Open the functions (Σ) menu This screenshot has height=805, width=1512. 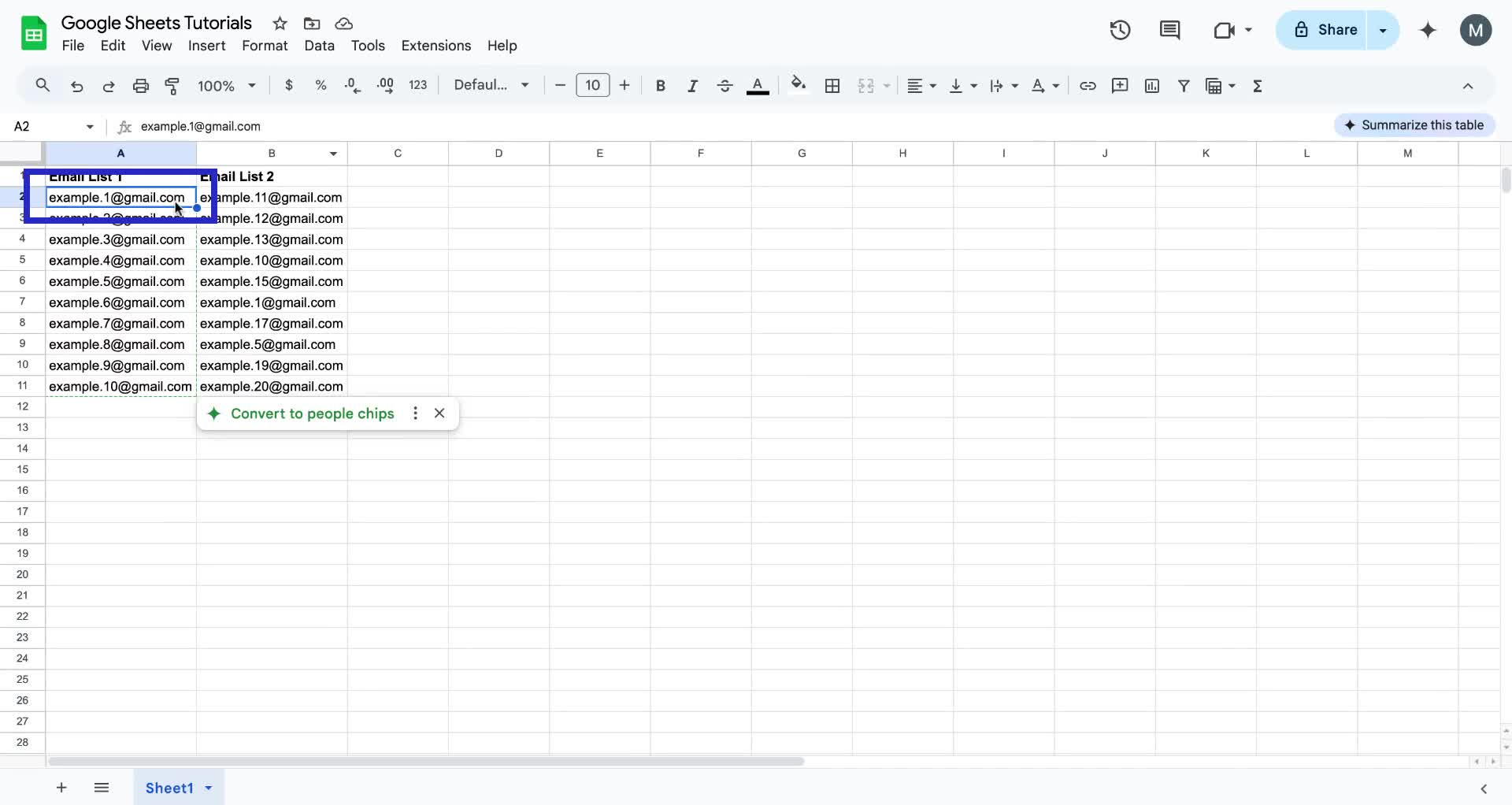pos(1258,86)
